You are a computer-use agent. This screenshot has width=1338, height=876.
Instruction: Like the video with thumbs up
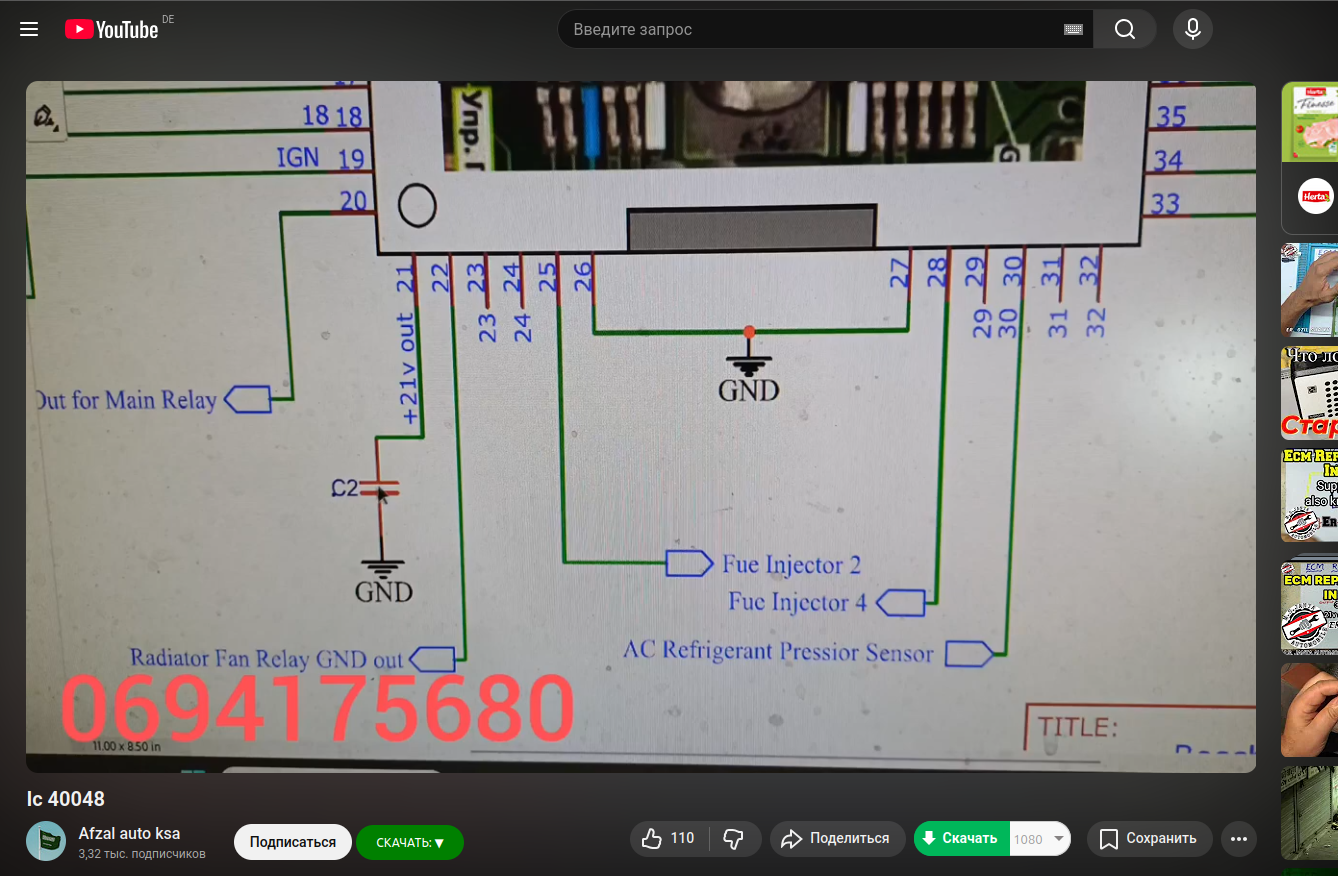click(x=669, y=839)
